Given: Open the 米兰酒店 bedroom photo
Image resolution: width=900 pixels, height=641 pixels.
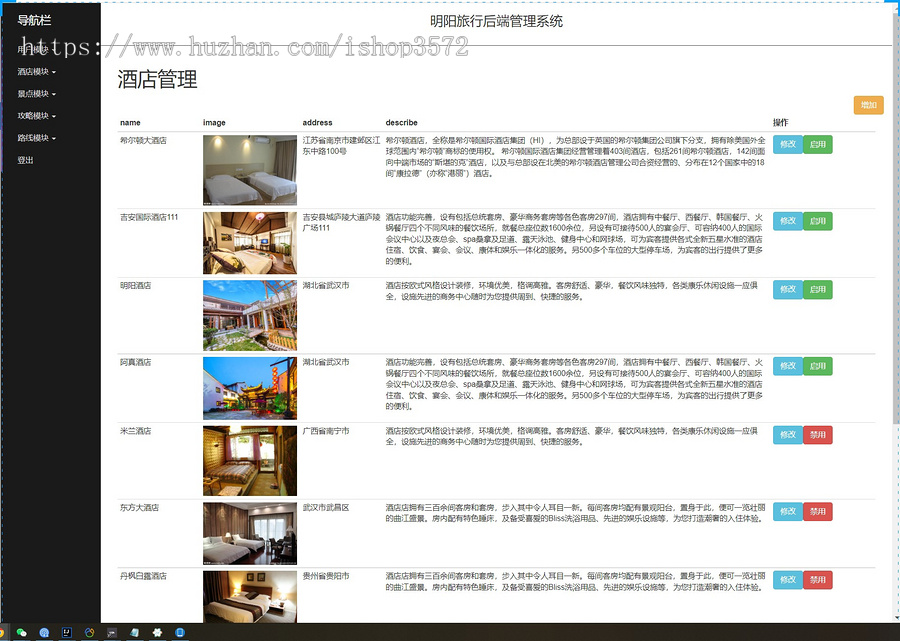Looking at the screenshot, I should tap(250, 461).
